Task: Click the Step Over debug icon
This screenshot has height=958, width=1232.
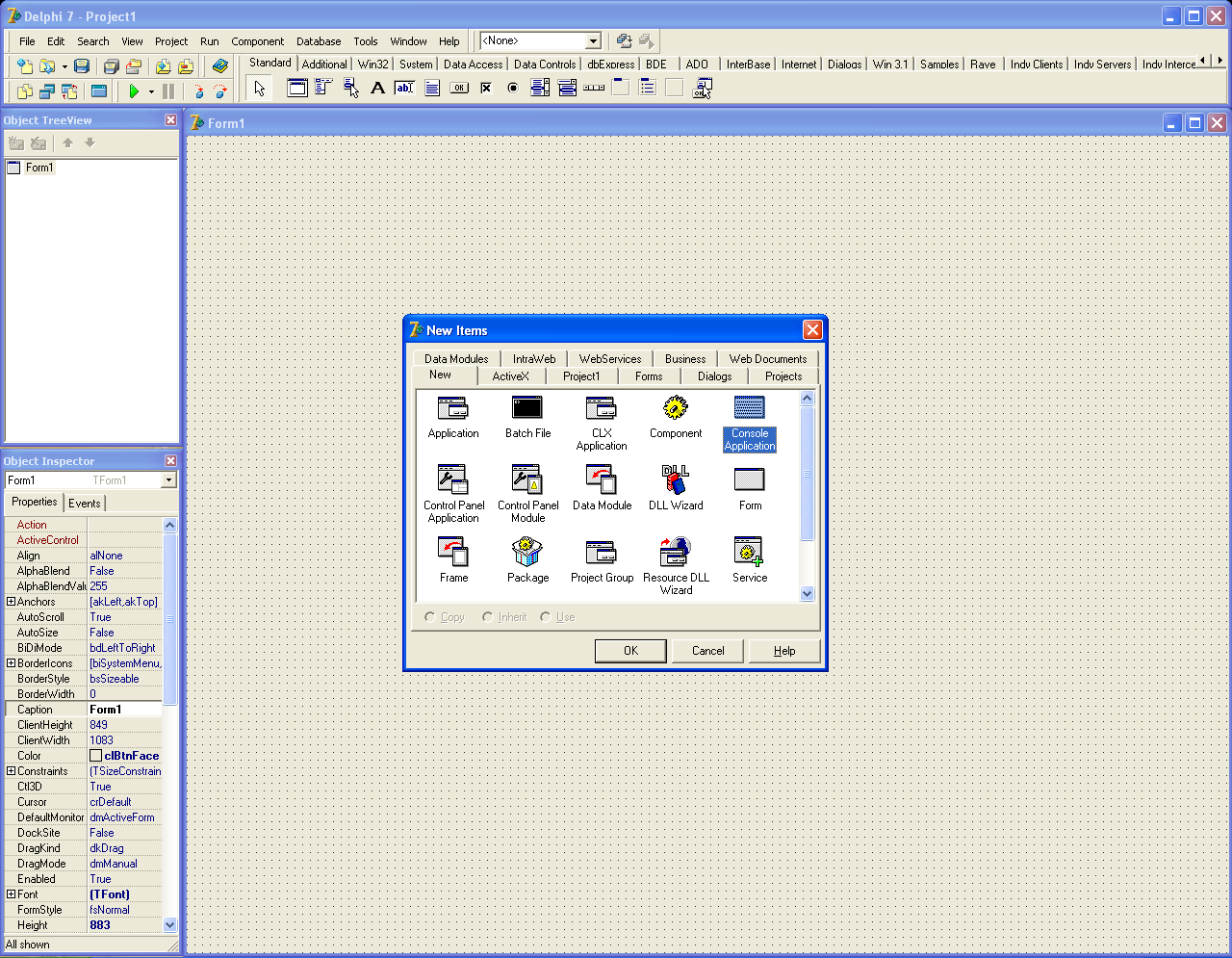Action: (220, 91)
